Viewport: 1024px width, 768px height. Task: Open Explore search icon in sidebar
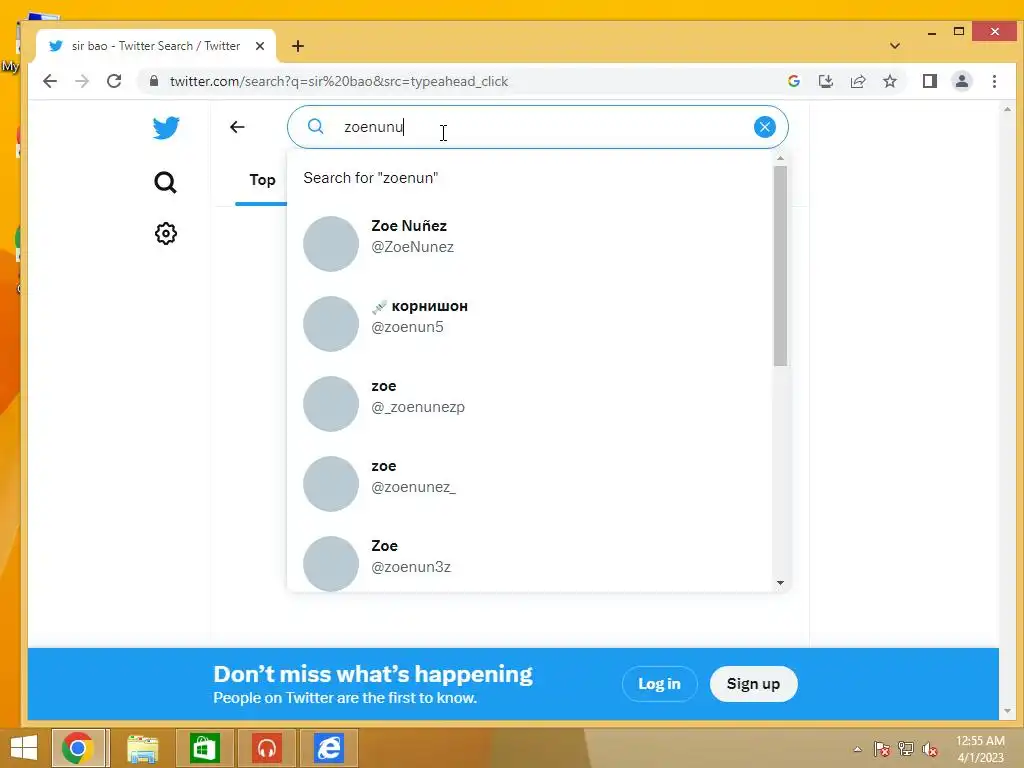click(165, 182)
